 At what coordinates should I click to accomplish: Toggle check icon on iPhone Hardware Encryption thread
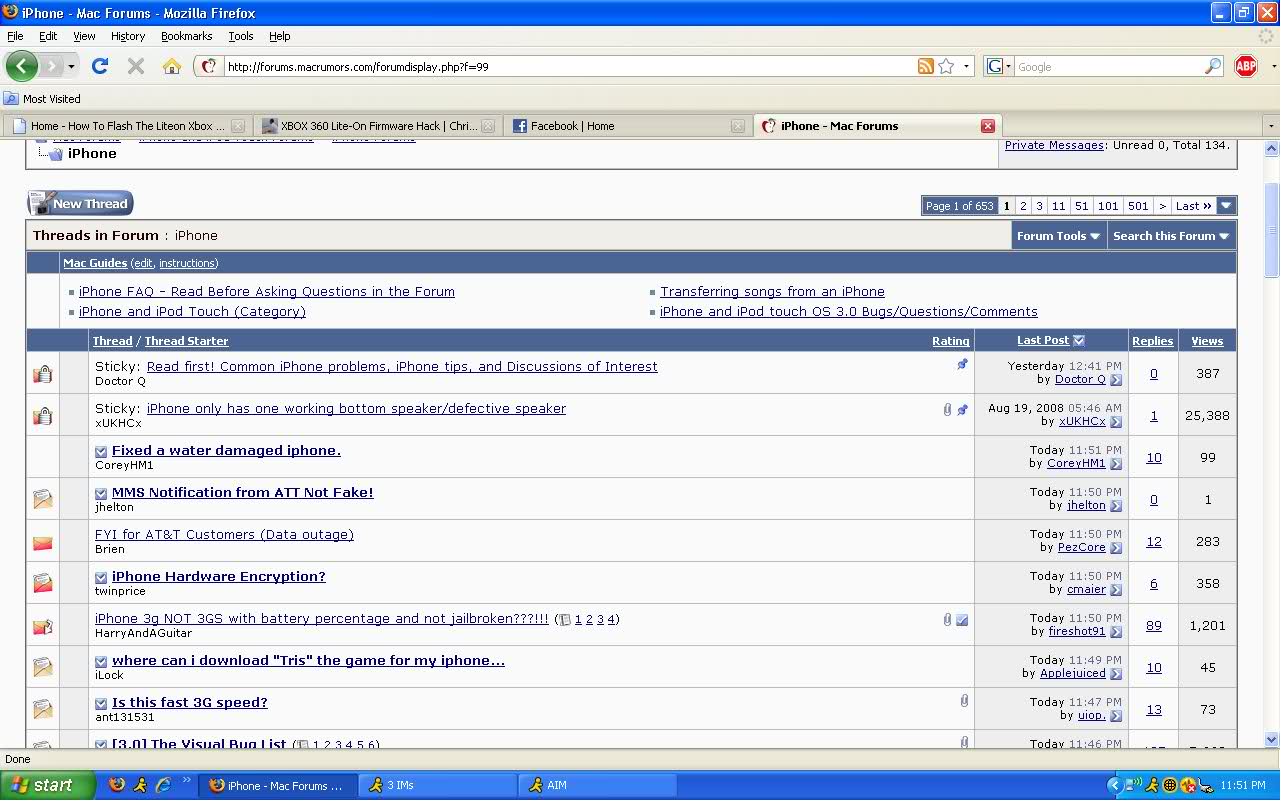[101, 578]
